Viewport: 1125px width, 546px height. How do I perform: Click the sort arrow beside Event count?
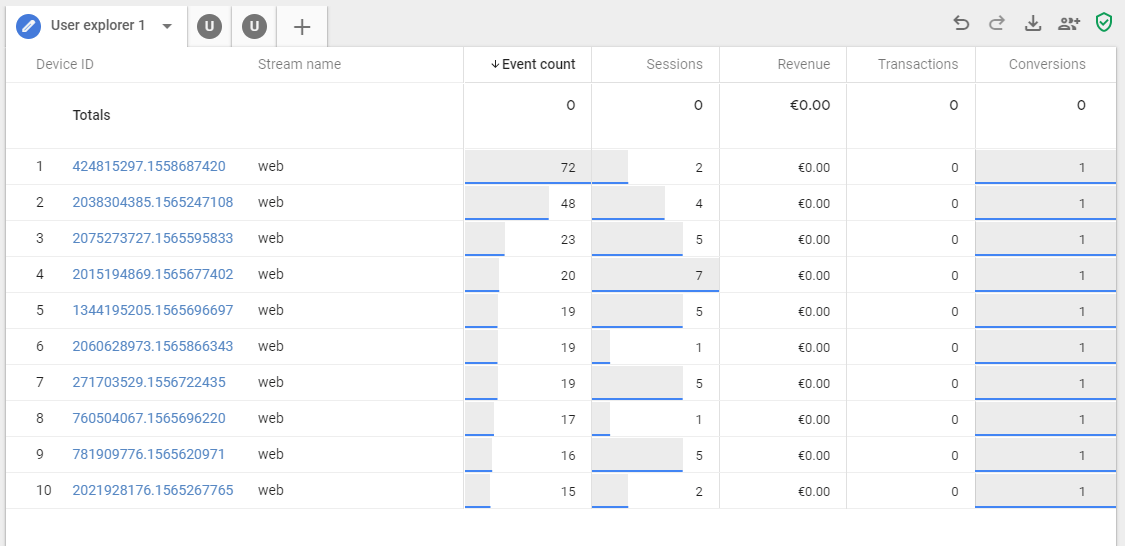(494, 64)
